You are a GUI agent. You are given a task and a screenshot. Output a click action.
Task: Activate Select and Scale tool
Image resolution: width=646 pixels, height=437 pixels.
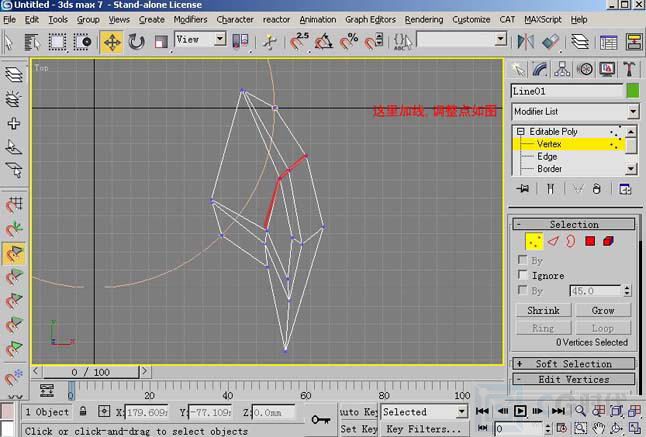tap(161, 42)
